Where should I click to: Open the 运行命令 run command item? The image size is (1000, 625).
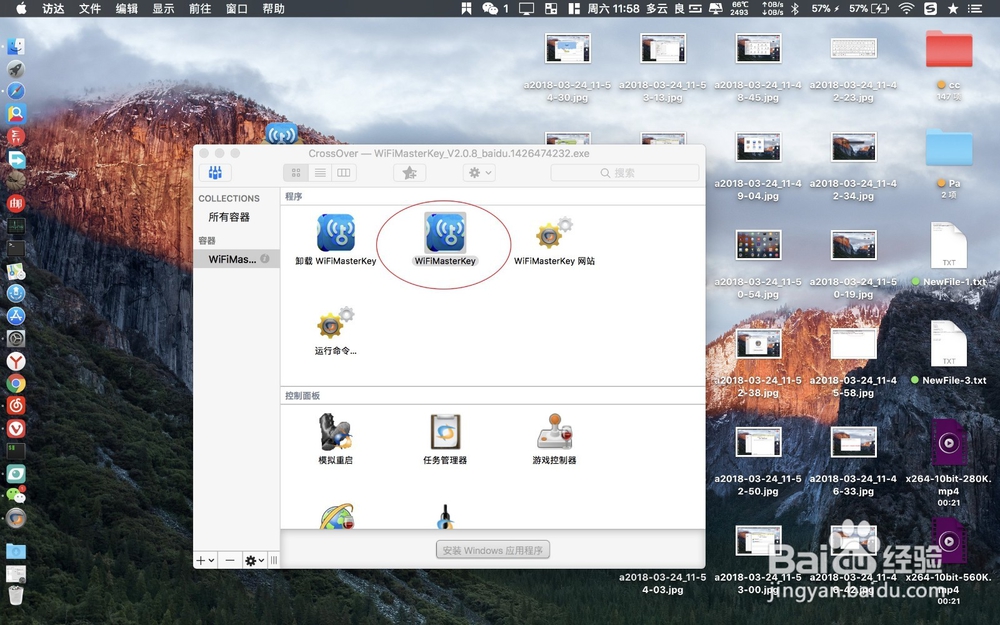click(335, 323)
